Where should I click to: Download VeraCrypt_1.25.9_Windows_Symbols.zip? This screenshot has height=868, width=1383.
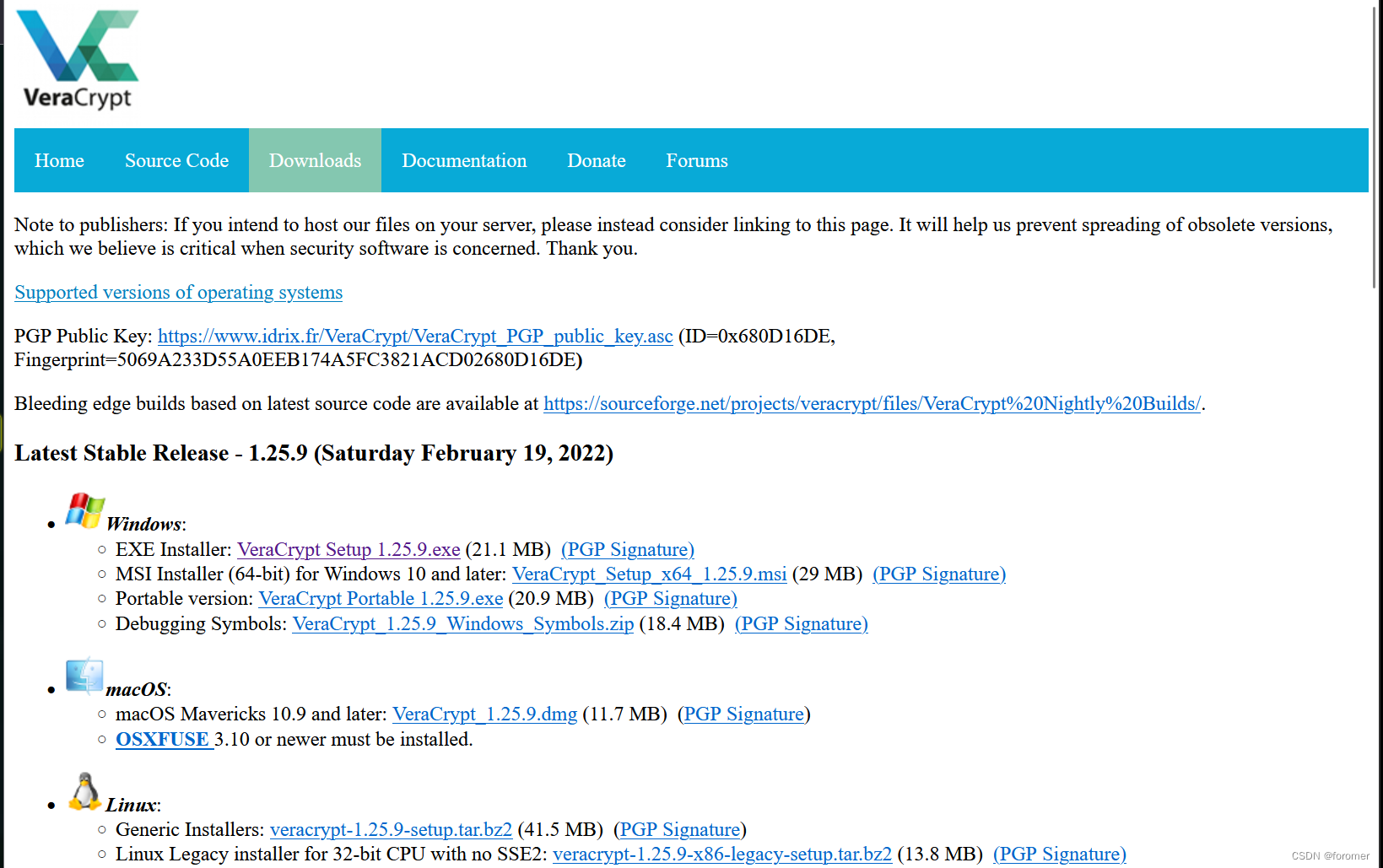(x=463, y=623)
